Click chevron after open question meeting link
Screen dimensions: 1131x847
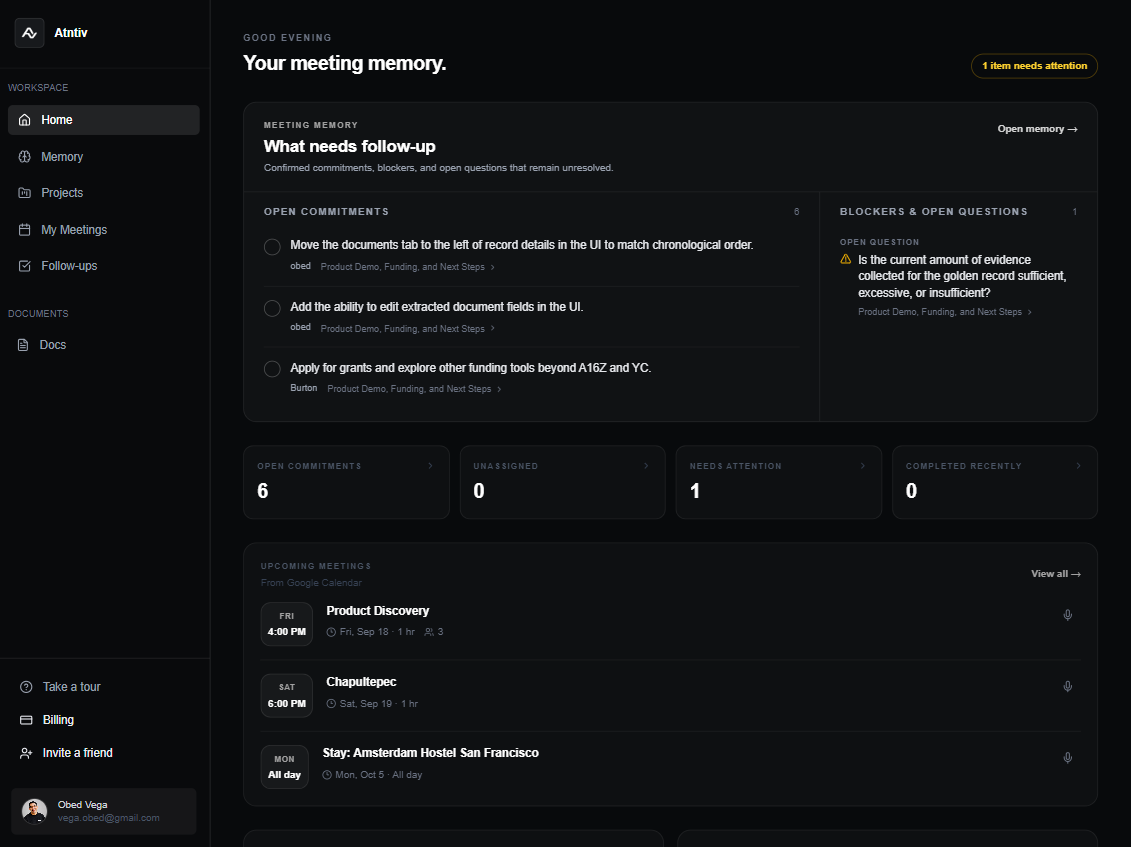tap(1029, 312)
